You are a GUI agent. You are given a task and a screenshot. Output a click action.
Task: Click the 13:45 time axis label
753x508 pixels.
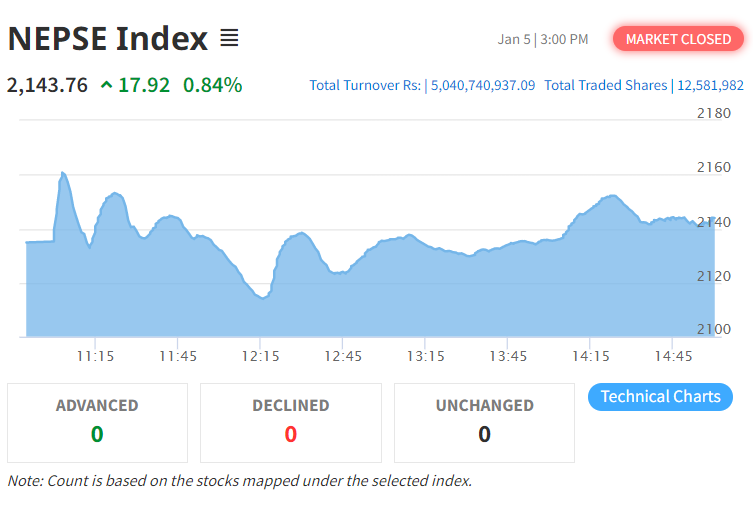click(509, 356)
